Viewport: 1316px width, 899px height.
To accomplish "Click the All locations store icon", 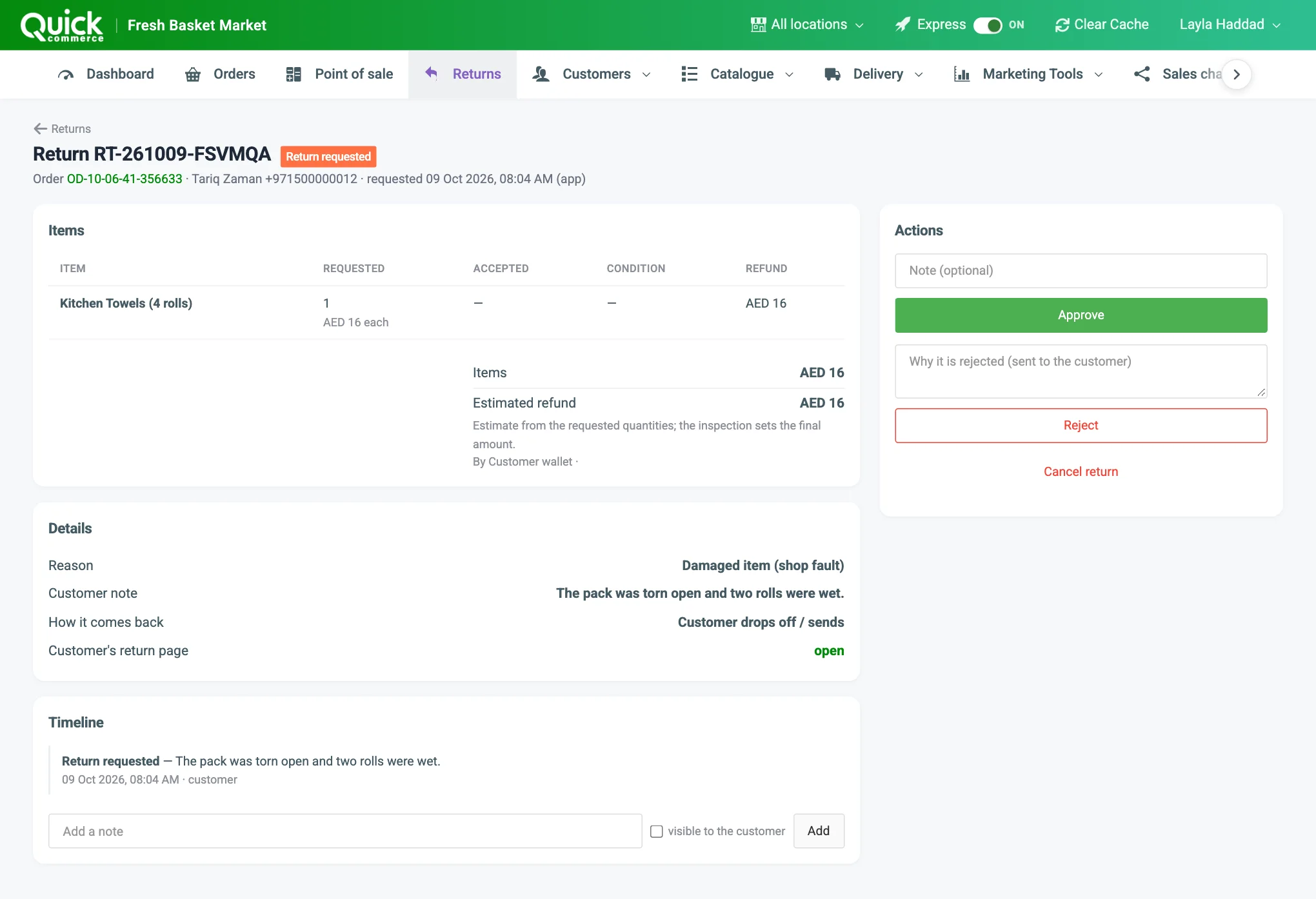I will point(759,25).
